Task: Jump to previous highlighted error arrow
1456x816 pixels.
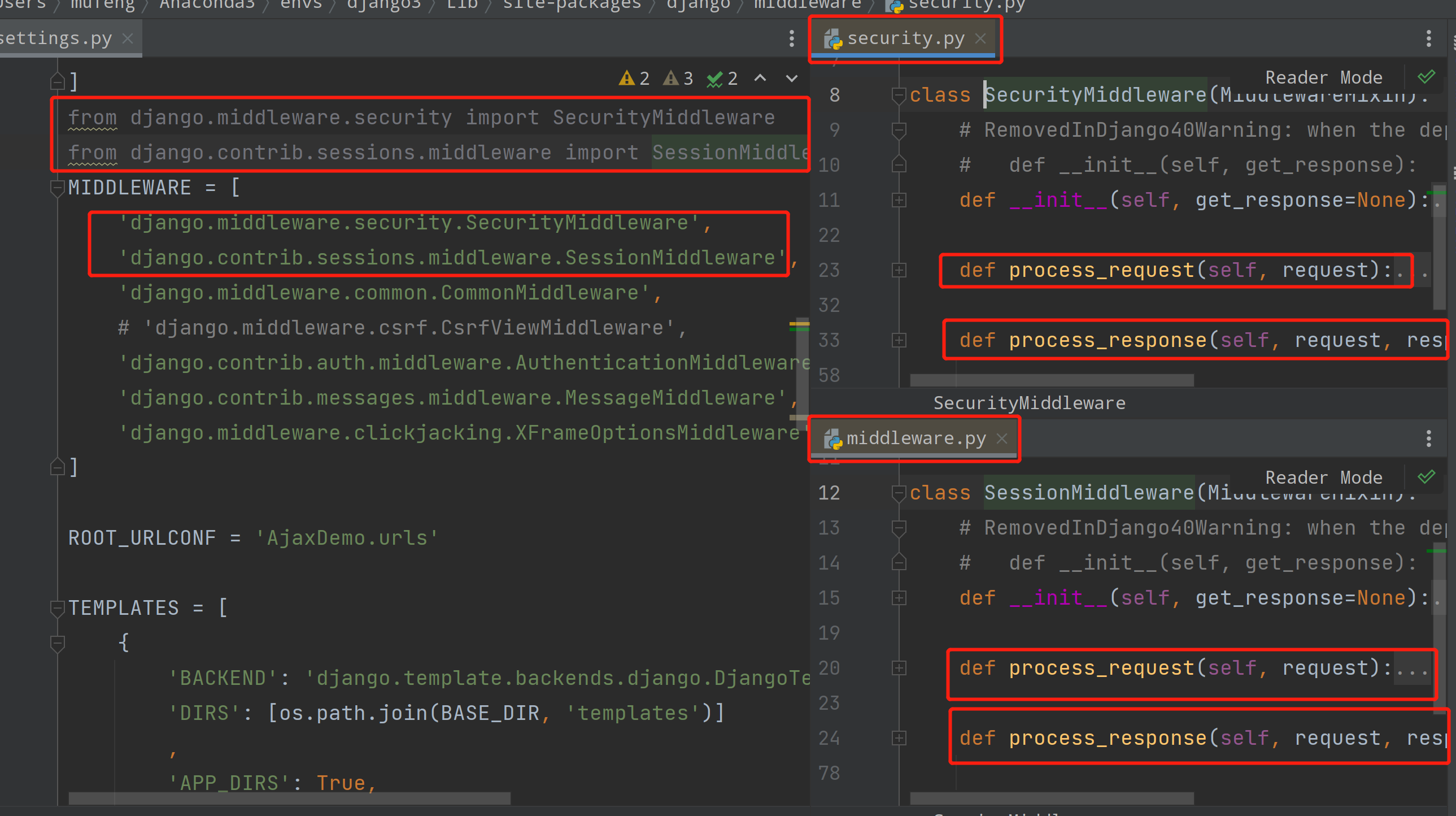Action: pos(760,78)
